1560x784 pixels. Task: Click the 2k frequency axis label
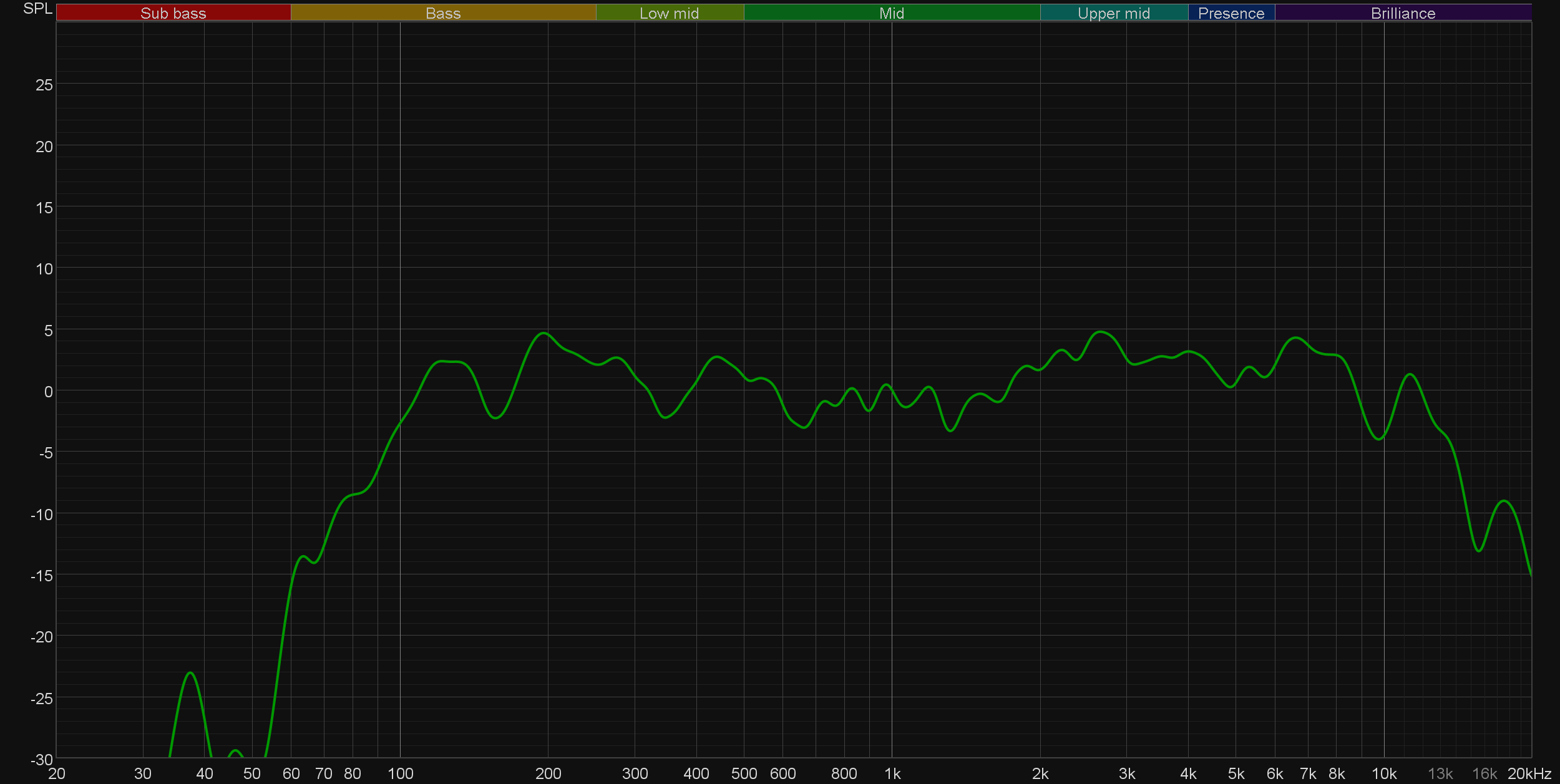pyautogui.click(x=1040, y=774)
